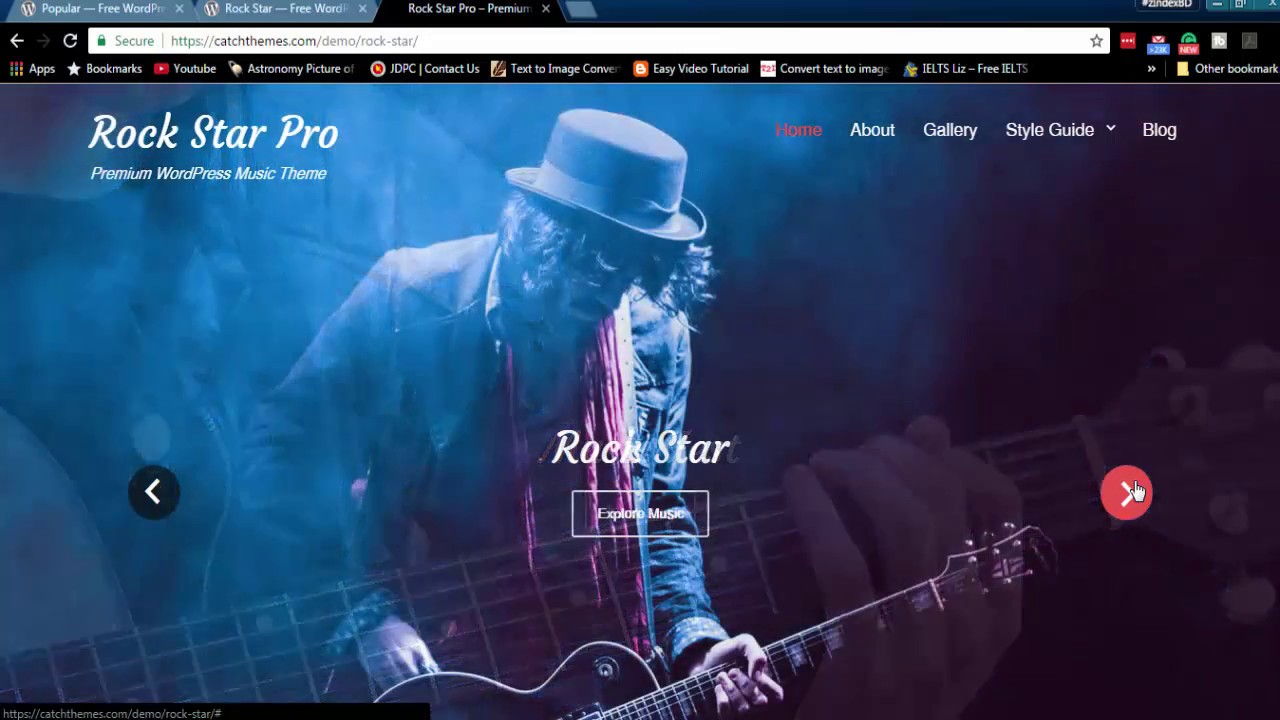Viewport: 1280px width, 720px height.
Task: Expand the Style Guide submenu chevron
Action: (x=1111, y=129)
